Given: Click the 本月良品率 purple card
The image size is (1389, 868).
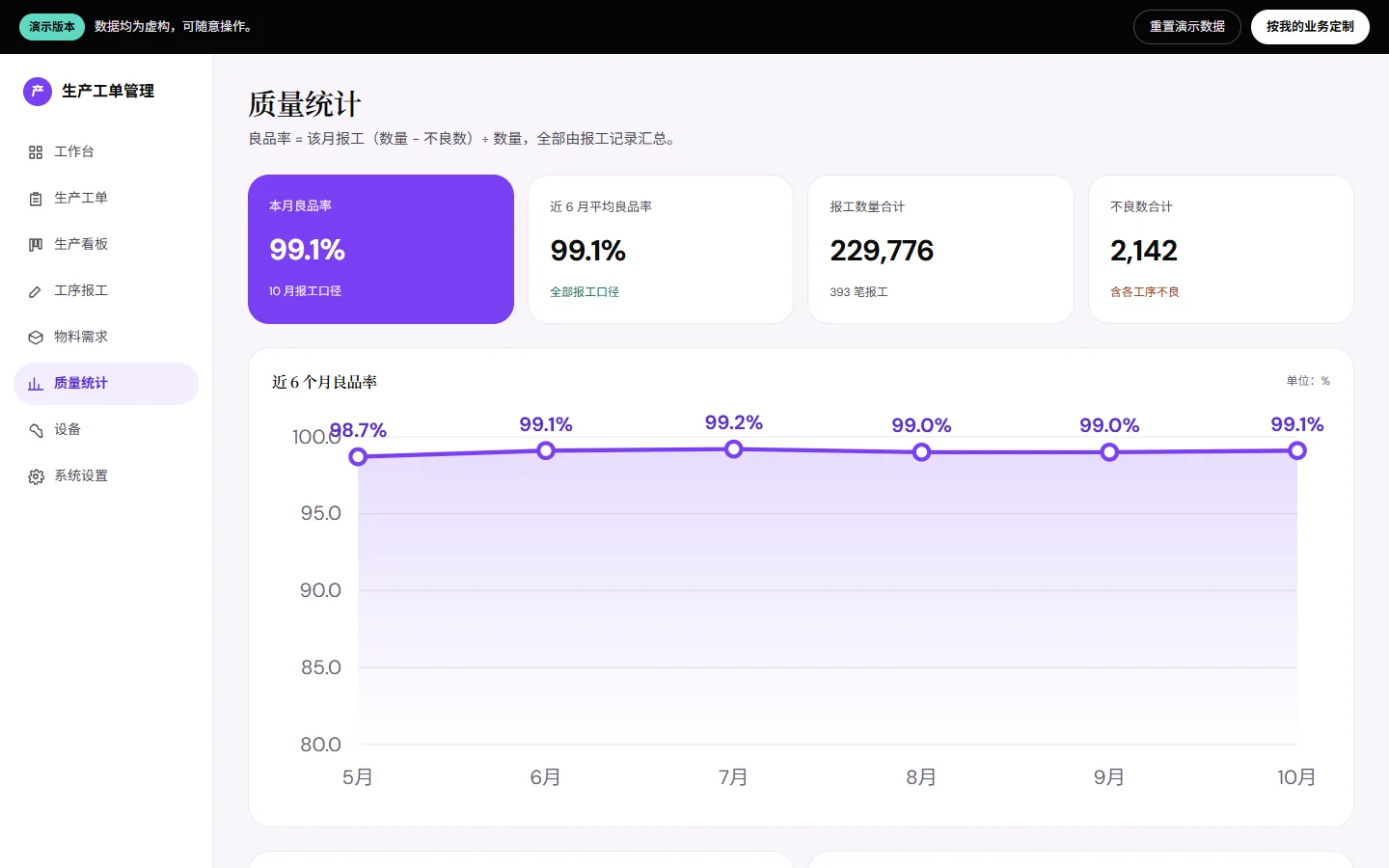Looking at the screenshot, I should (x=381, y=249).
